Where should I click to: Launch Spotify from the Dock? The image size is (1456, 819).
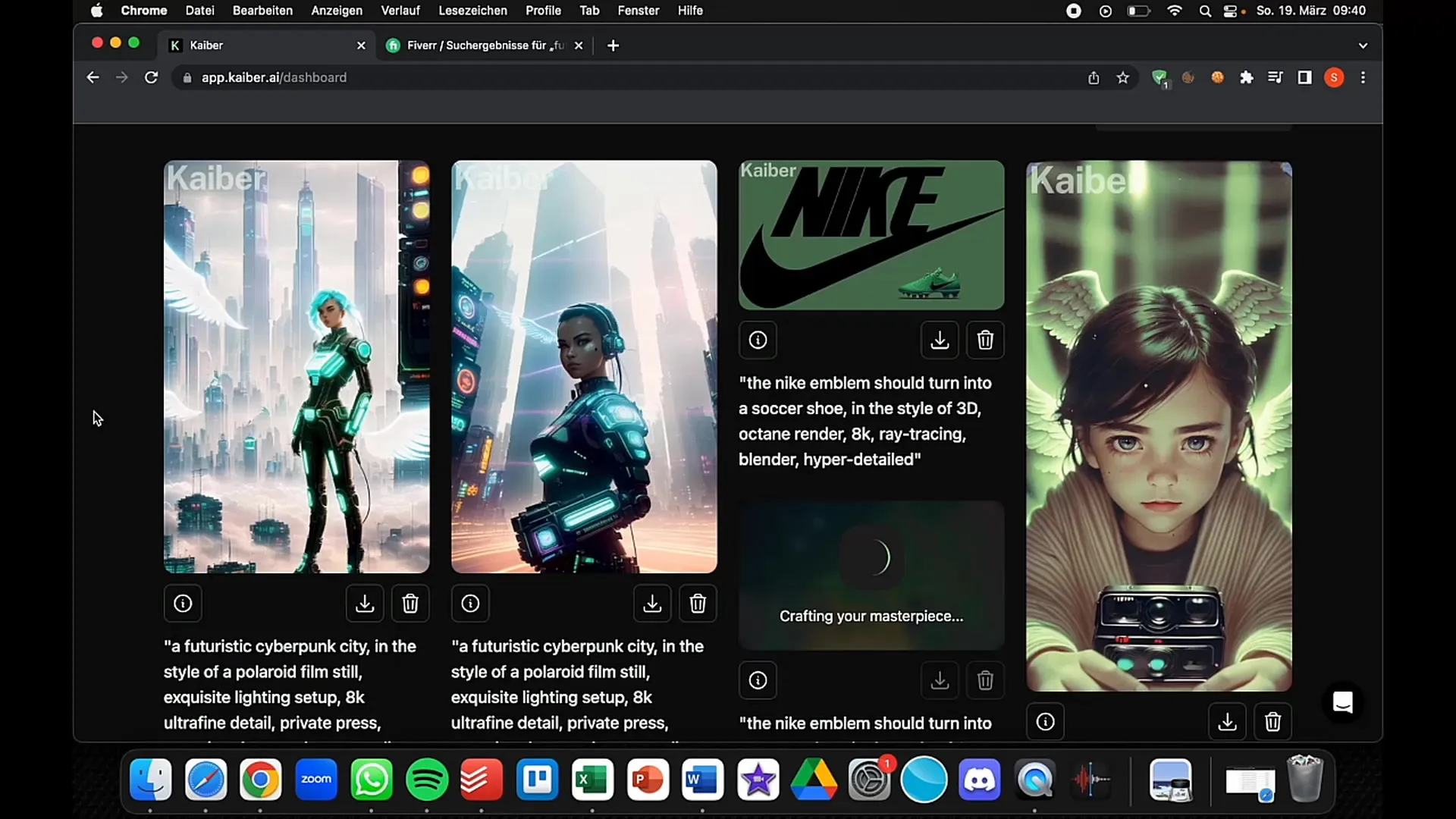click(426, 780)
